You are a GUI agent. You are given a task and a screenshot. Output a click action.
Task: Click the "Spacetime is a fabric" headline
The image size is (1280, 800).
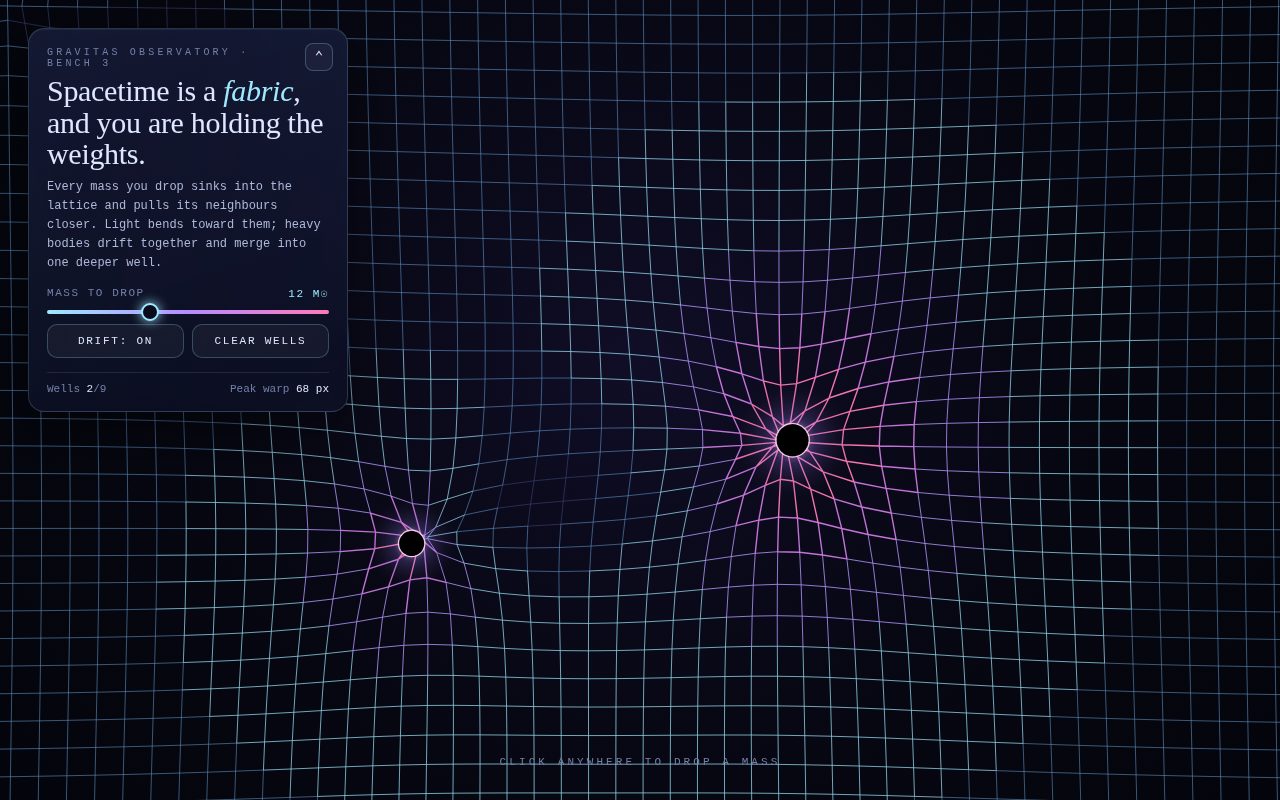pos(185,123)
